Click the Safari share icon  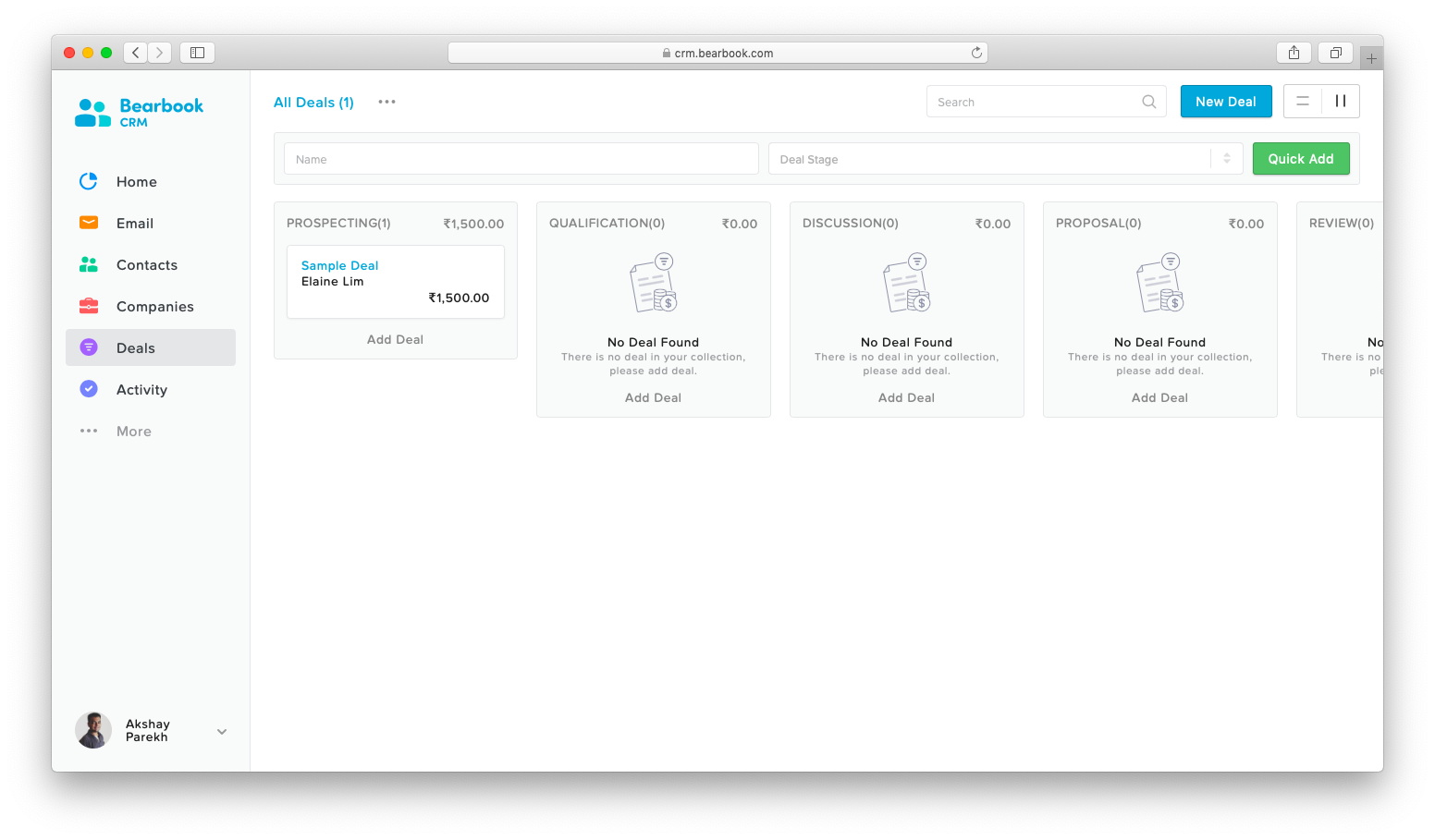1294,53
